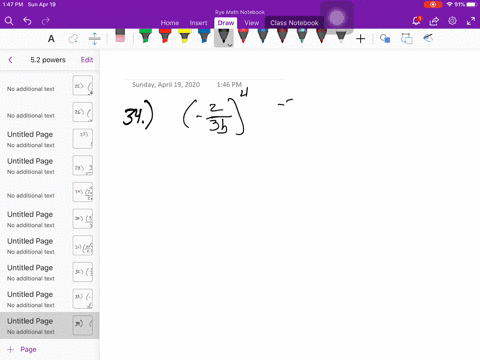
Task: Open the page with 26) thumbnail
Action: tap(50, 112)
